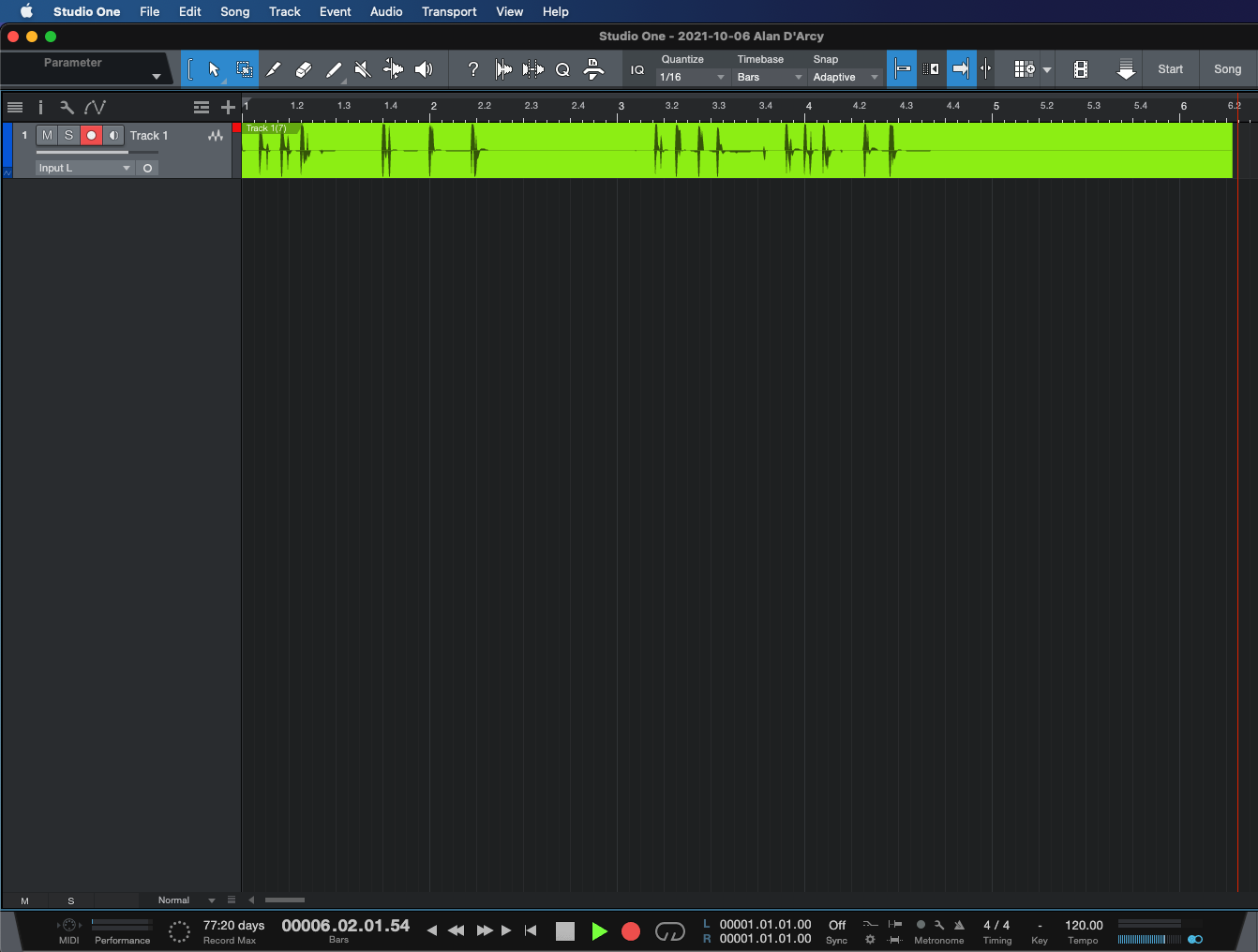This screenshot has width=1258, height=952.
Task: Open the Transport menu
Action: tap(448, 11)
